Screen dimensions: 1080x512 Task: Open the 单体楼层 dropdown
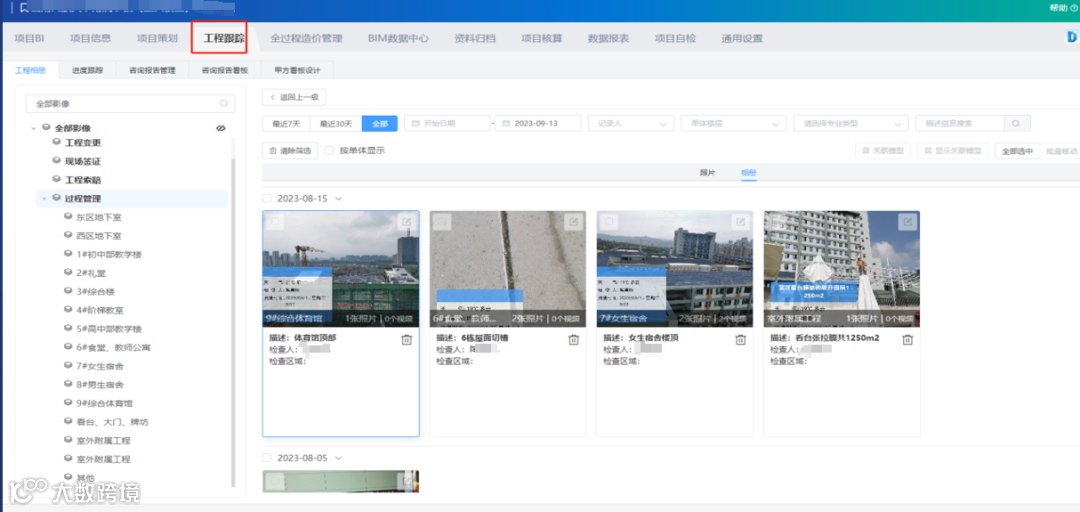[x=734, y=123]
